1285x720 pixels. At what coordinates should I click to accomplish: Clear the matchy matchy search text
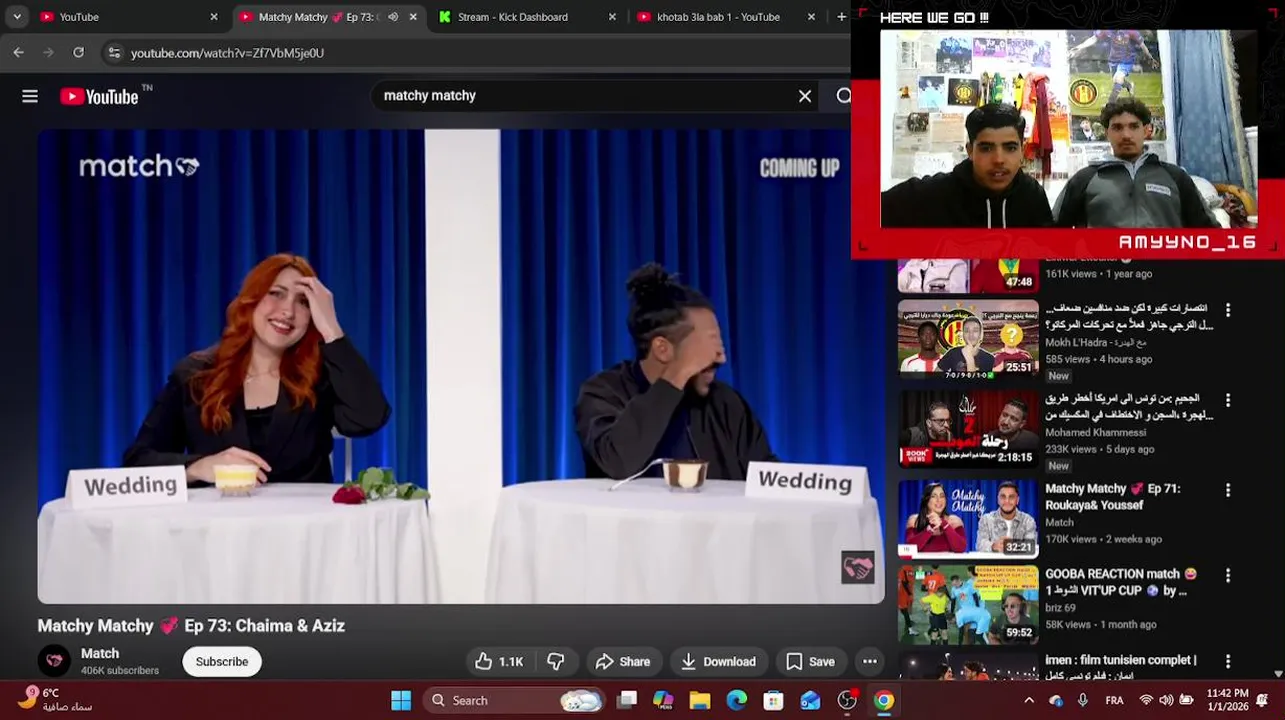pyautogui.click(x=805, y=96)
